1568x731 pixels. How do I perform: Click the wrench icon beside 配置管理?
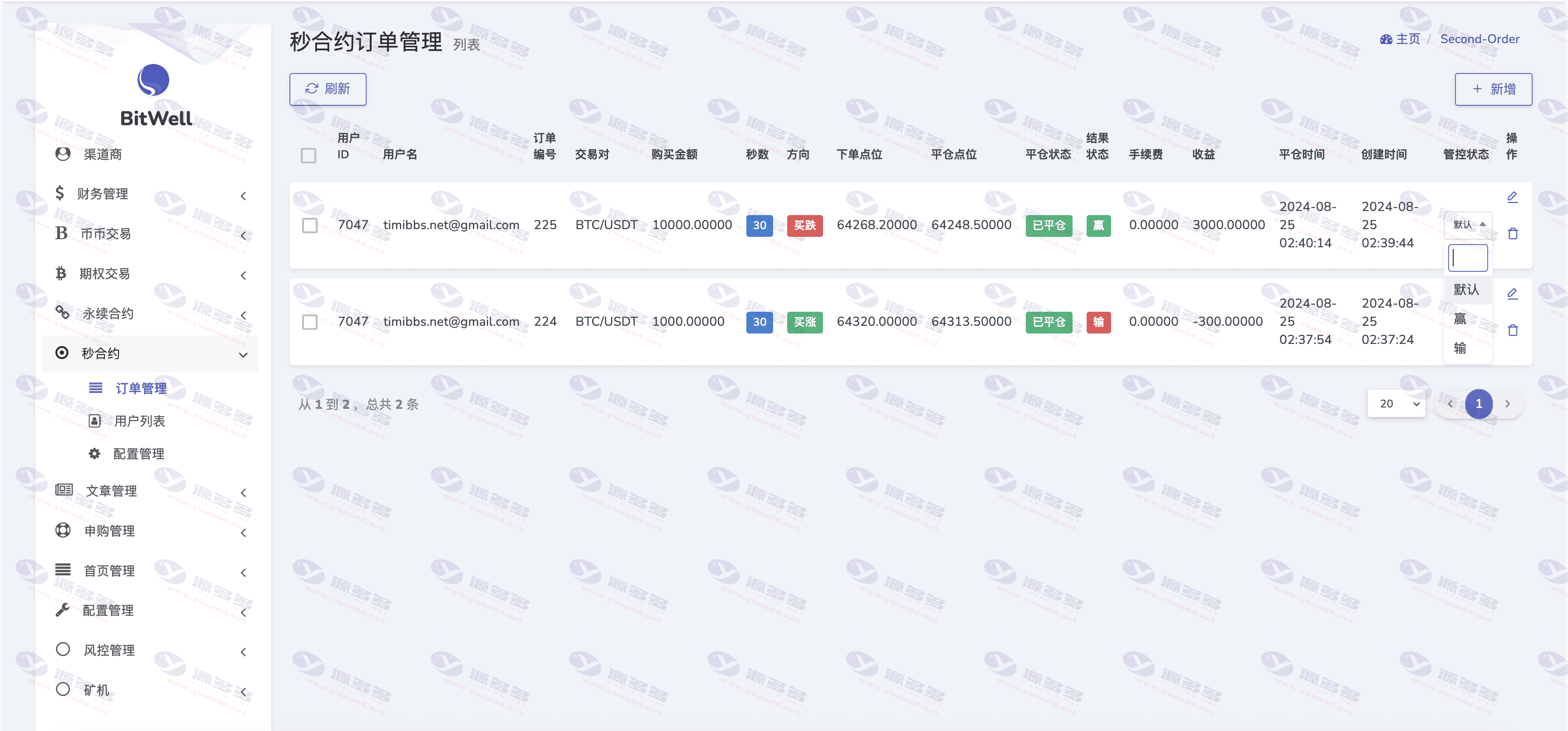62,610
